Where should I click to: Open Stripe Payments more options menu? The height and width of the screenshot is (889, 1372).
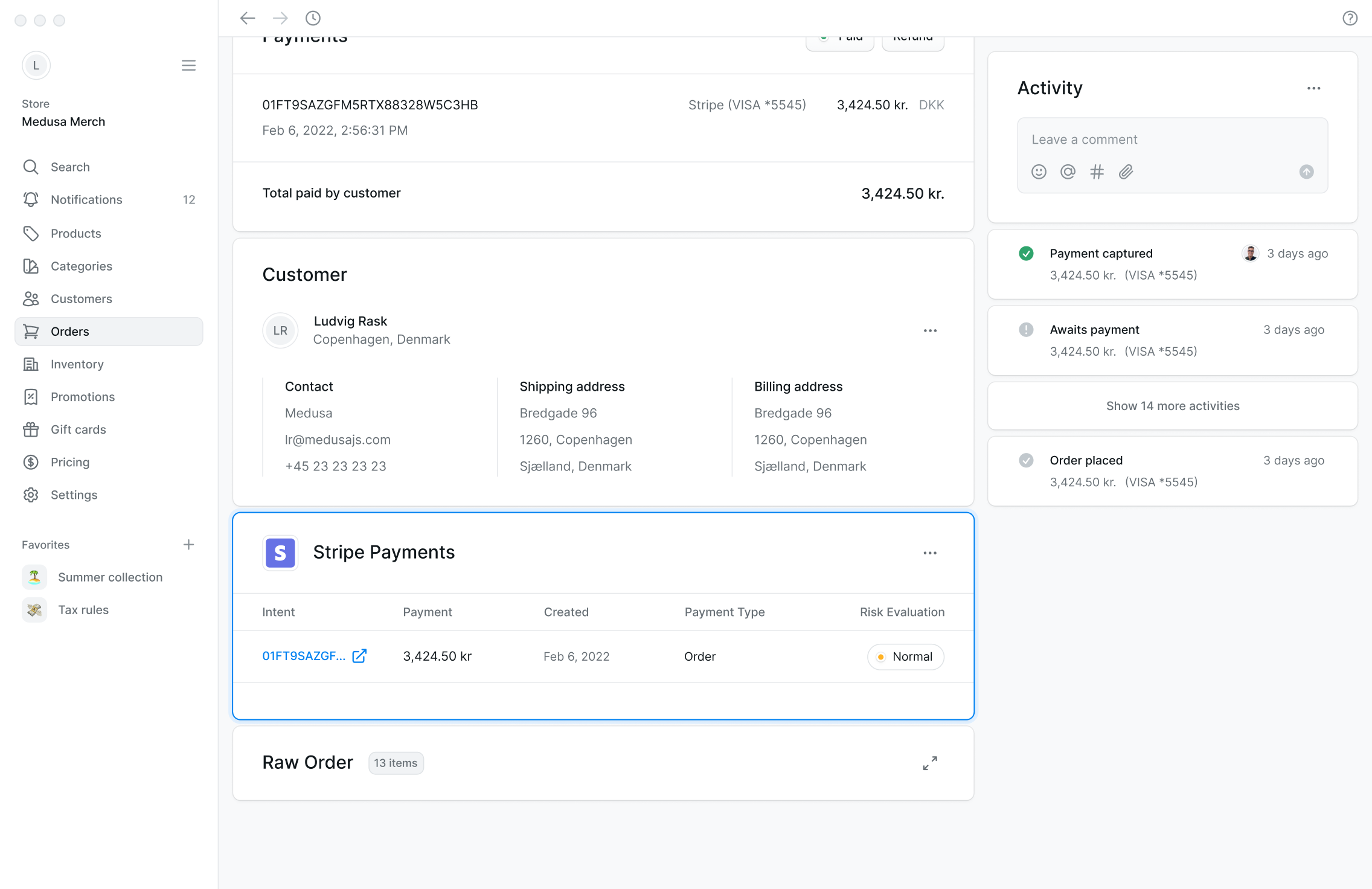tap(930, 553)
